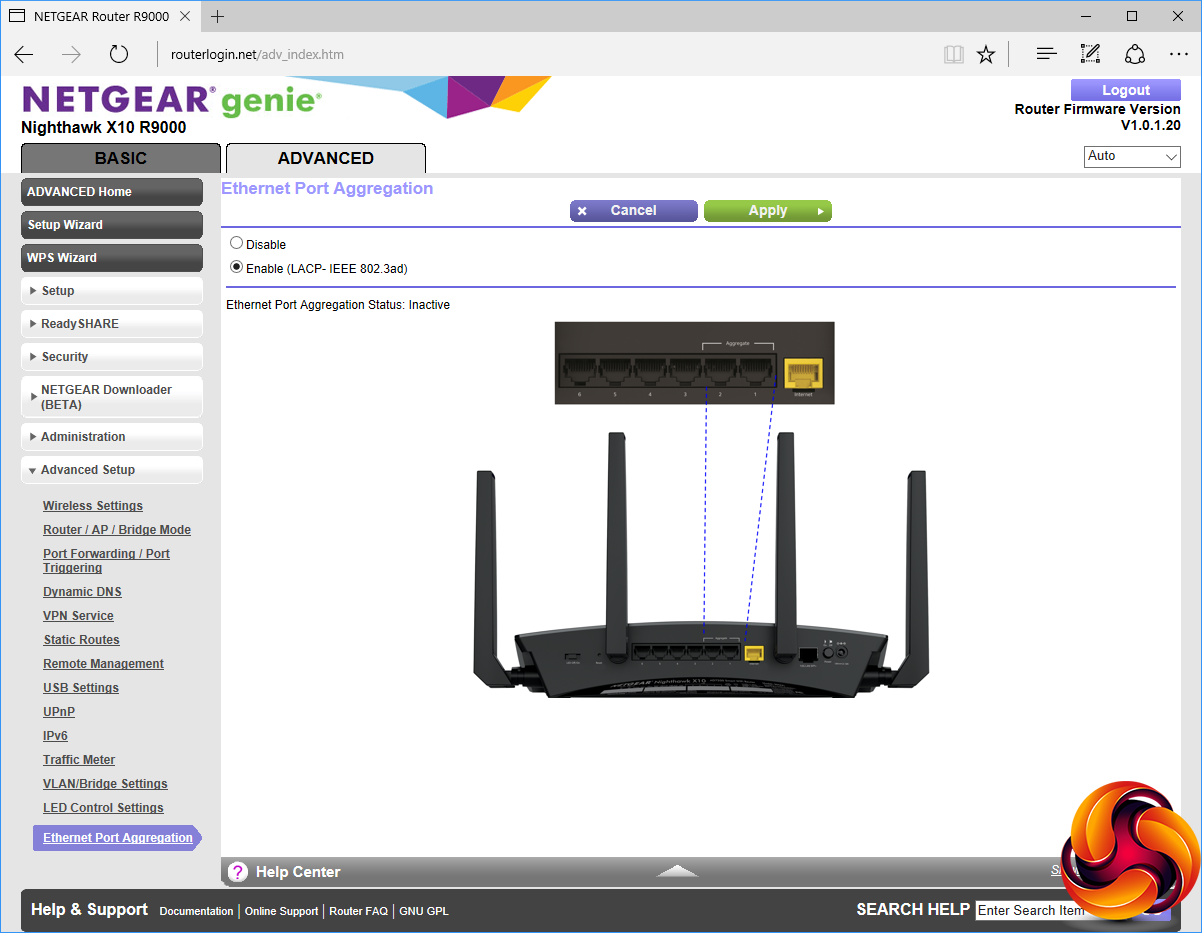This screenshot has height=933, width=1202.
Task: Select the Disable radio button
Action: [x=236, y=243]
